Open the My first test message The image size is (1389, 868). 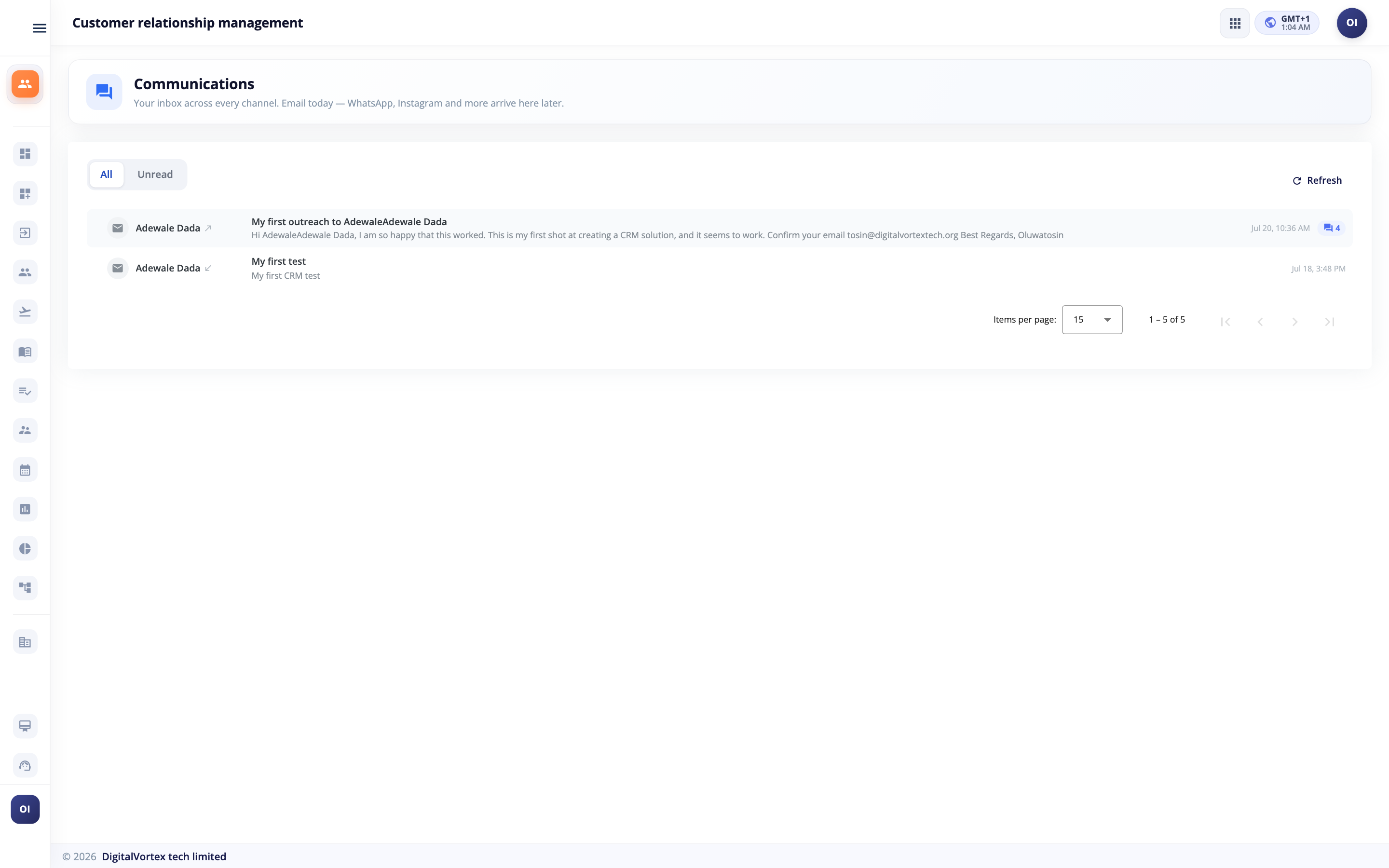coord(720,268)
